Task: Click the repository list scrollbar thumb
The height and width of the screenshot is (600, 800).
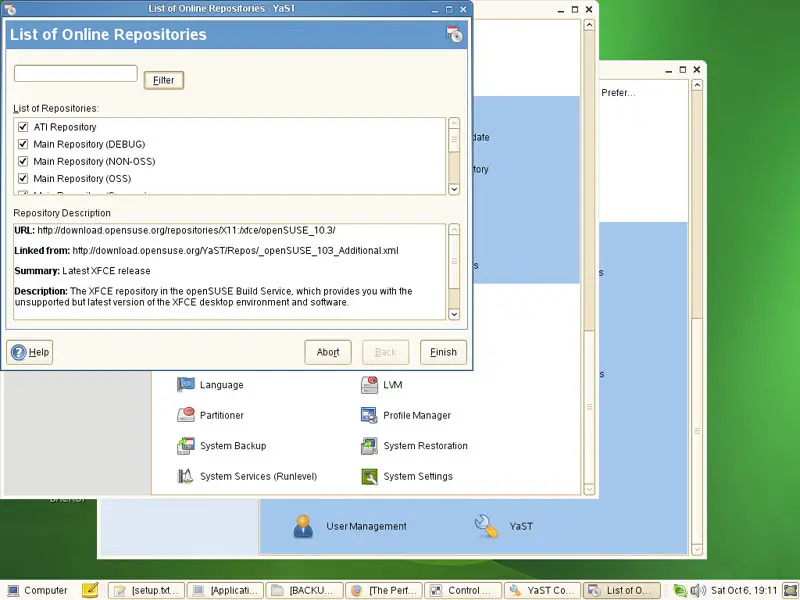Action: tap(454, 140)
